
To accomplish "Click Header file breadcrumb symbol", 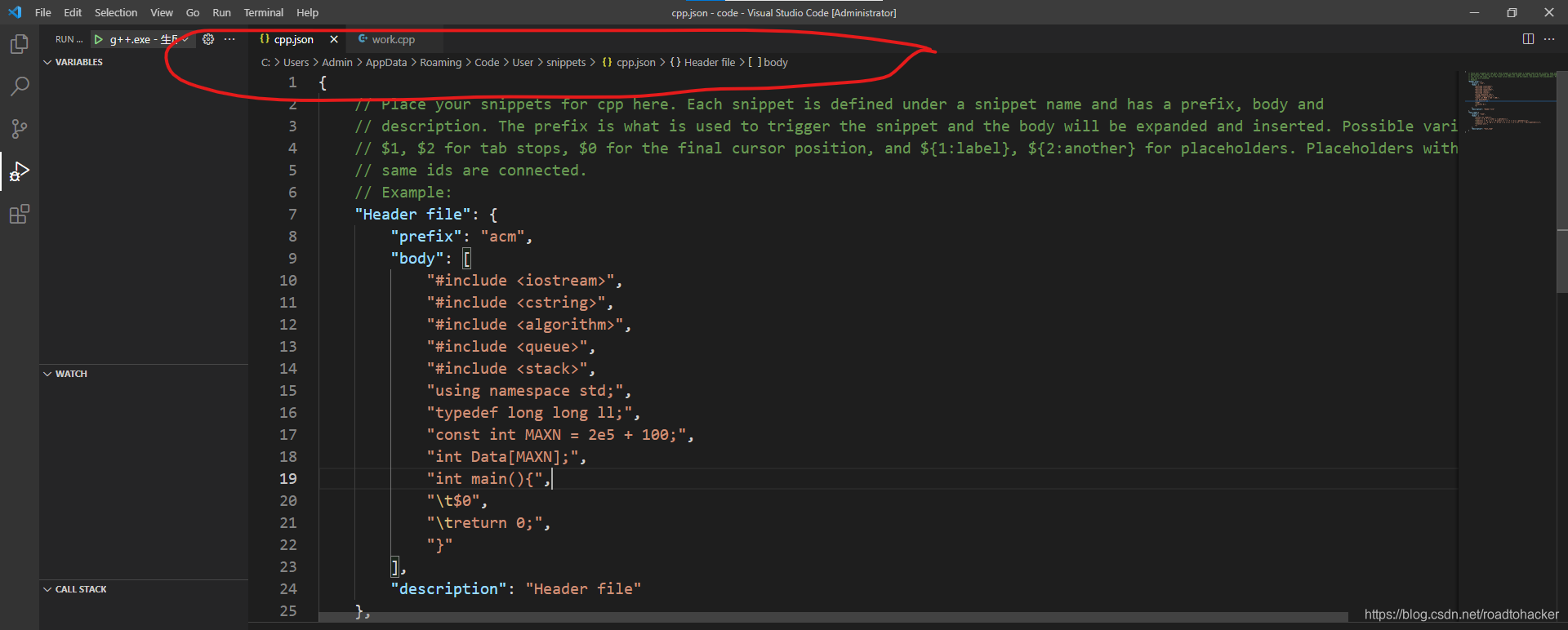I will pyautogui.click(x=702, y=63).
